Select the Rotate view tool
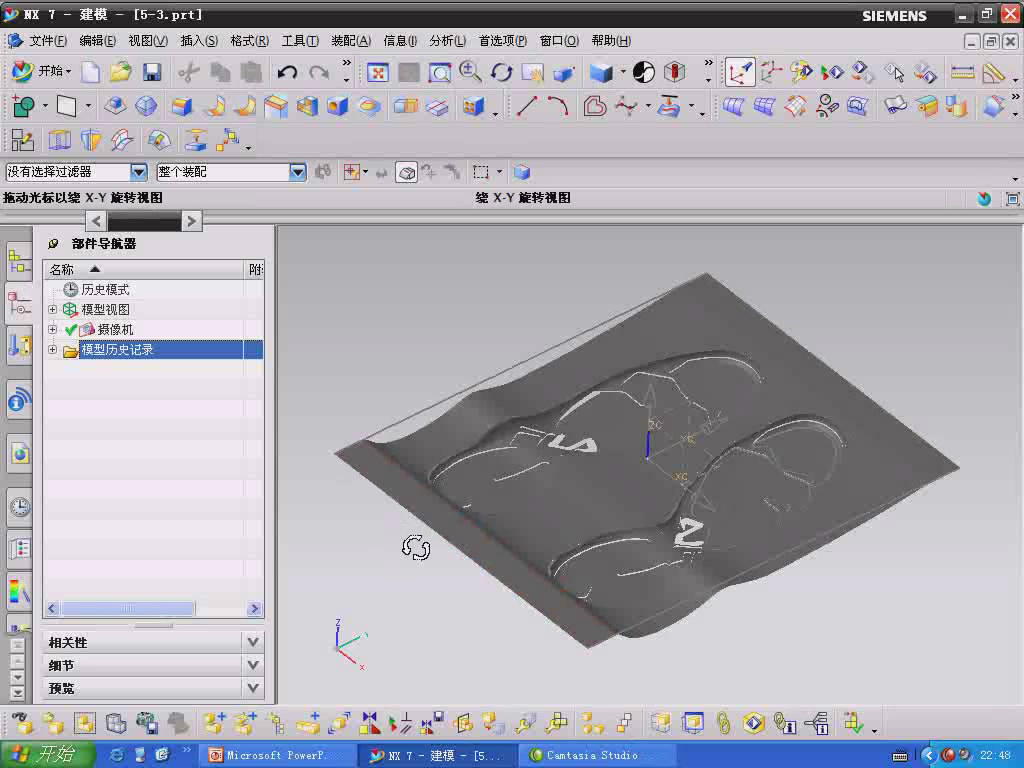This screenshot has width=1024, height=768. [502, 72]
